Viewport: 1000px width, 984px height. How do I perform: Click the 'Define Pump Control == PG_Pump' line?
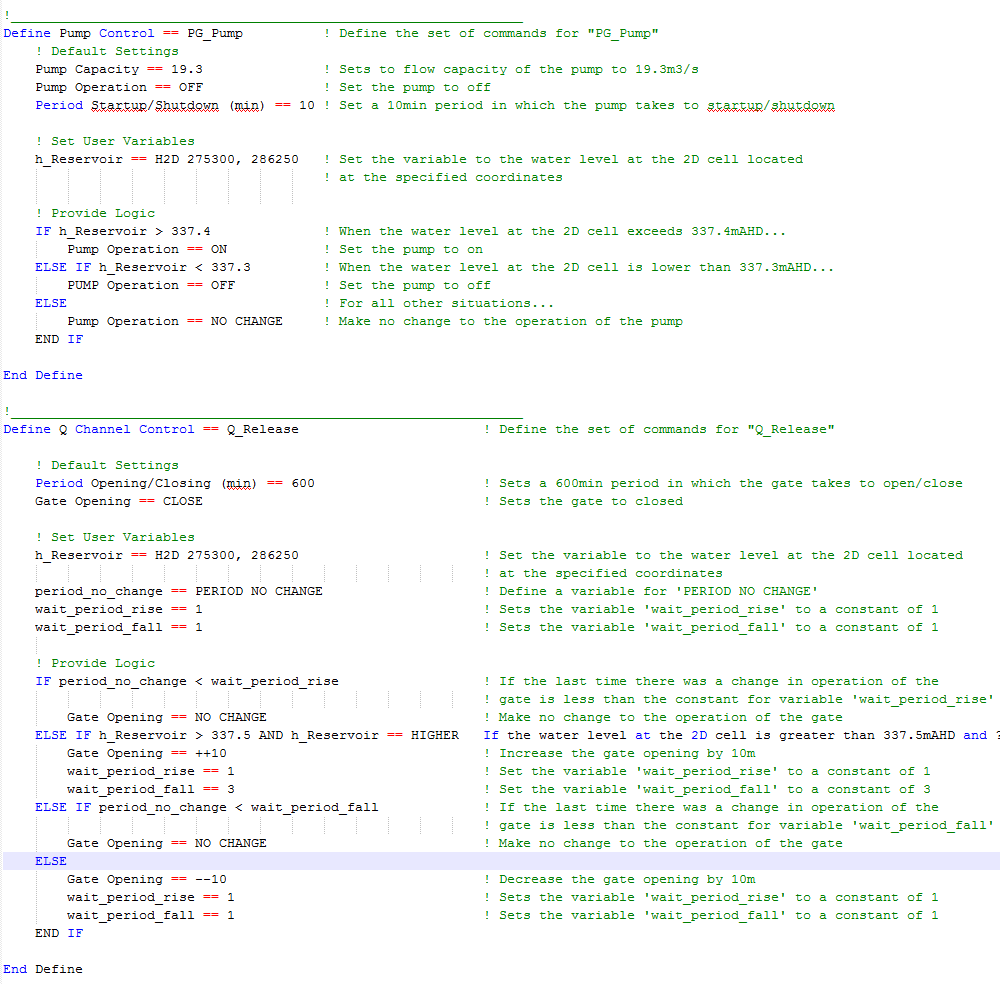[123, 33]
